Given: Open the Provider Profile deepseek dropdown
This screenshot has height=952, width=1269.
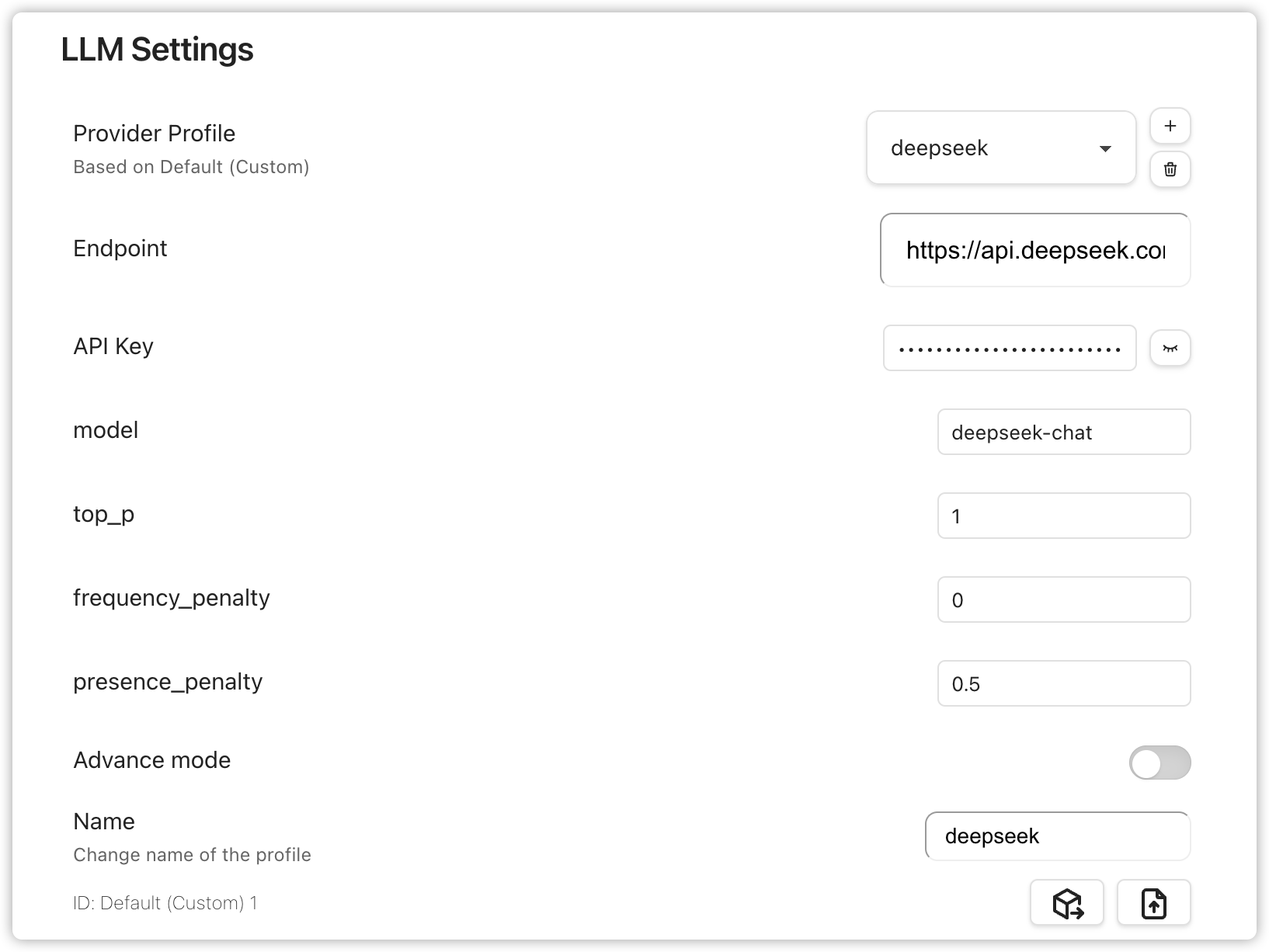Looking at the screenshot, I should pos(1001,148).
